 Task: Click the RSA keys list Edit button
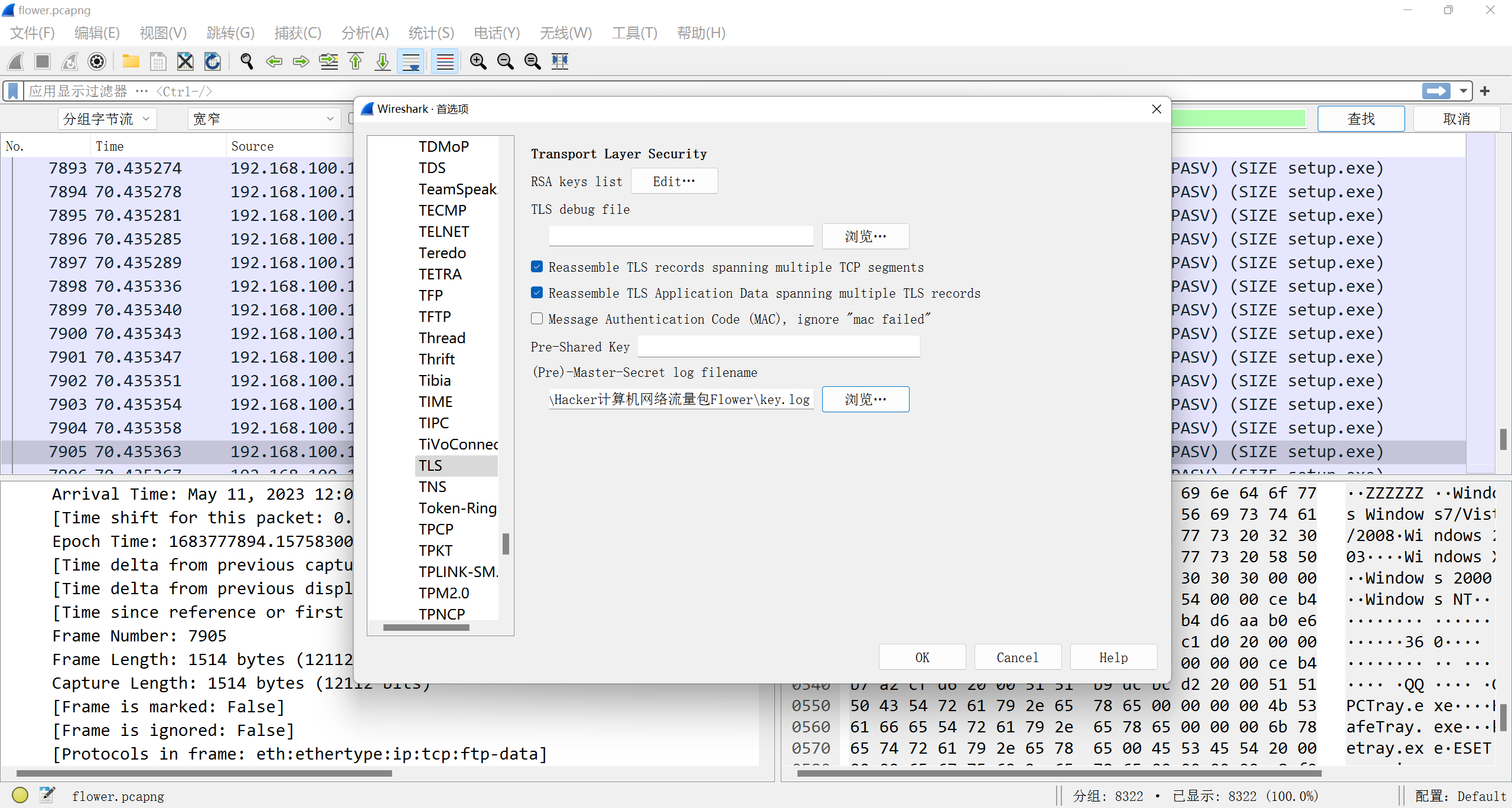[x=674, y=181]
